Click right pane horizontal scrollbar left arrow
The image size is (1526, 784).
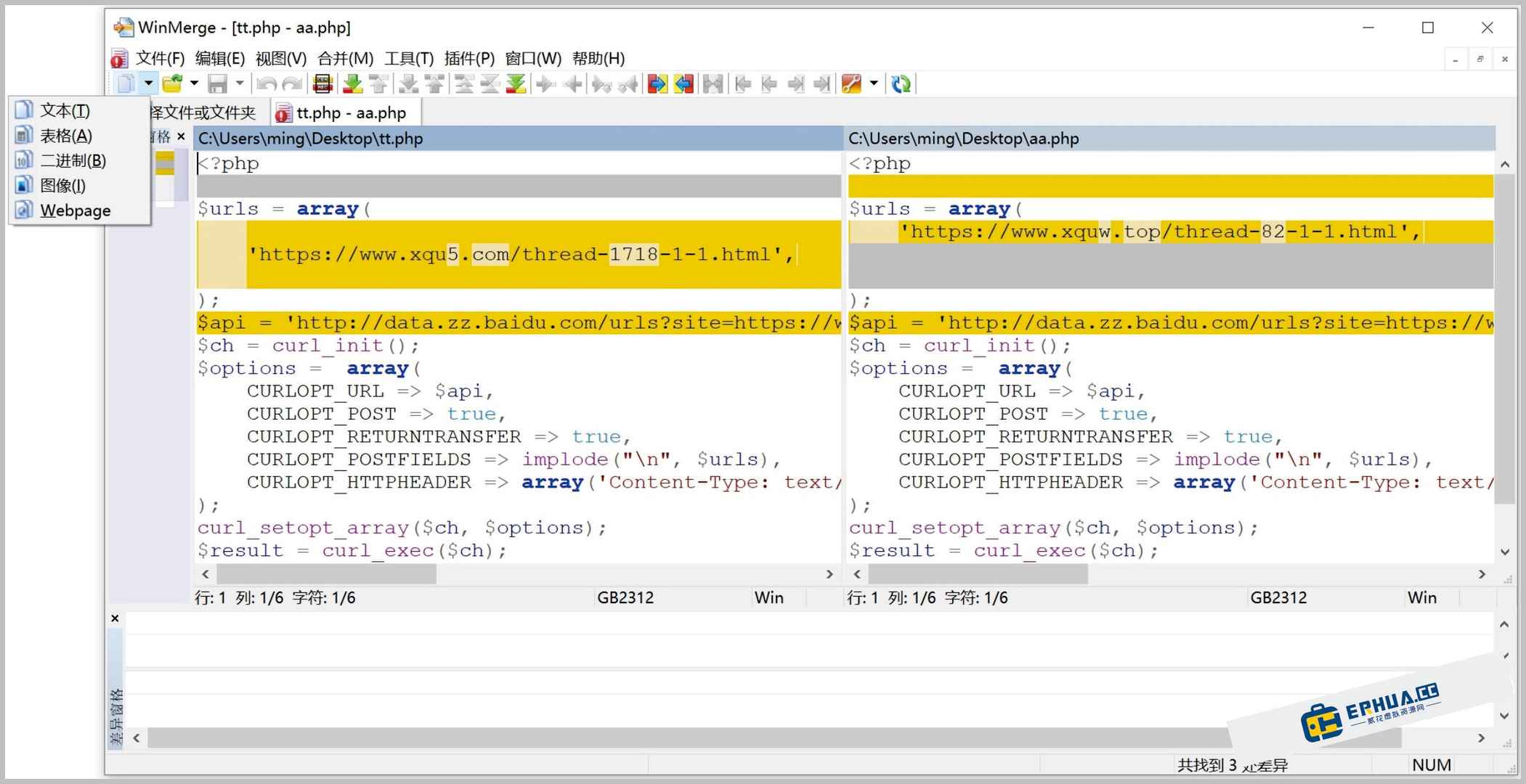click(x=857, y=574)
